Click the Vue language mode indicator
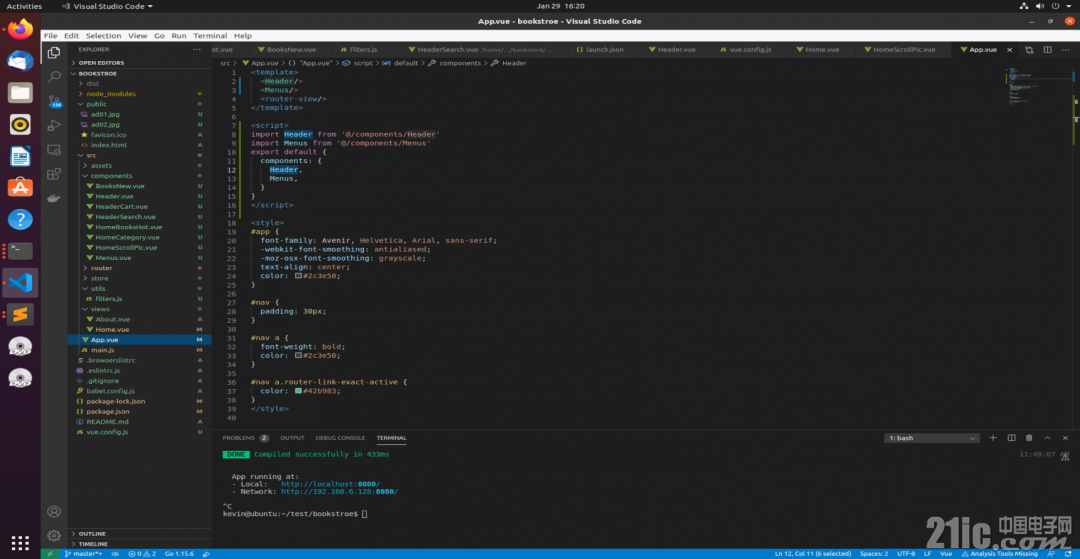The width and height of the screenshot is (1080, 559). 946,553
